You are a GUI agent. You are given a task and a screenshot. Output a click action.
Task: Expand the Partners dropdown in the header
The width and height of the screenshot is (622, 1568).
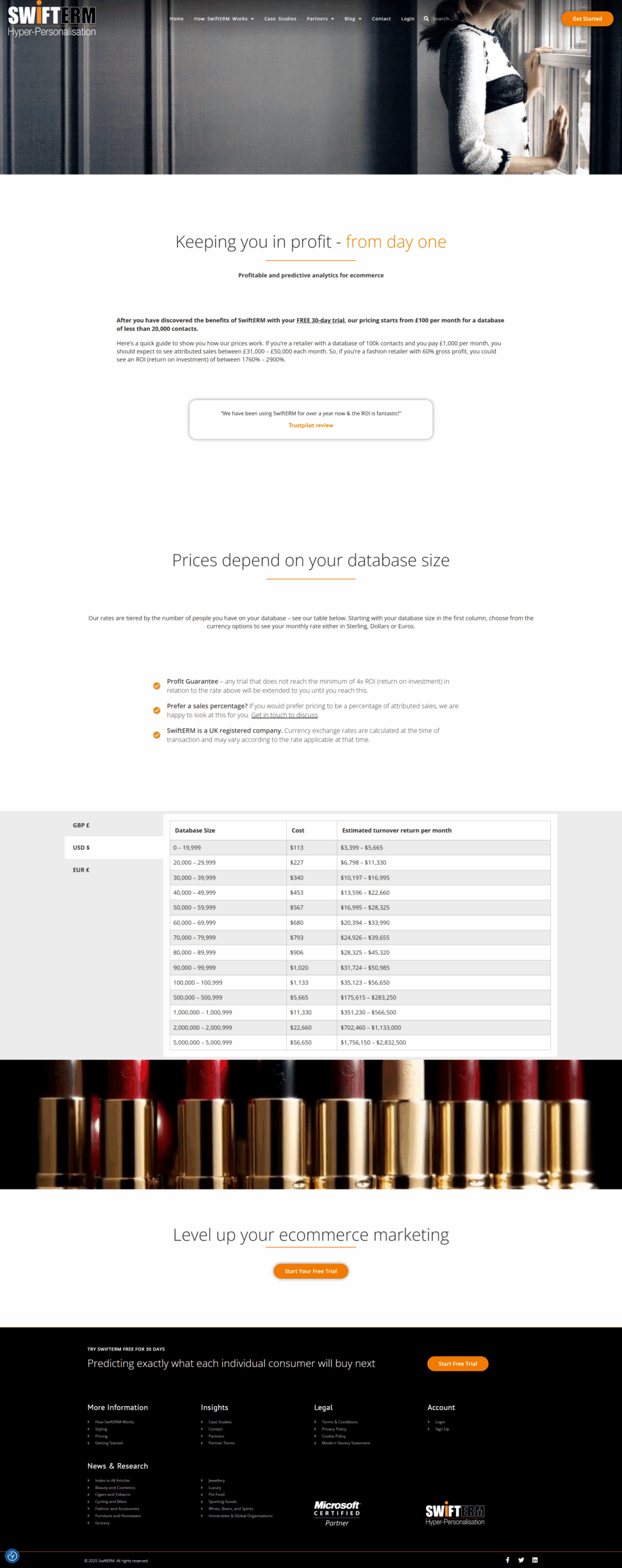click(320, 19)
